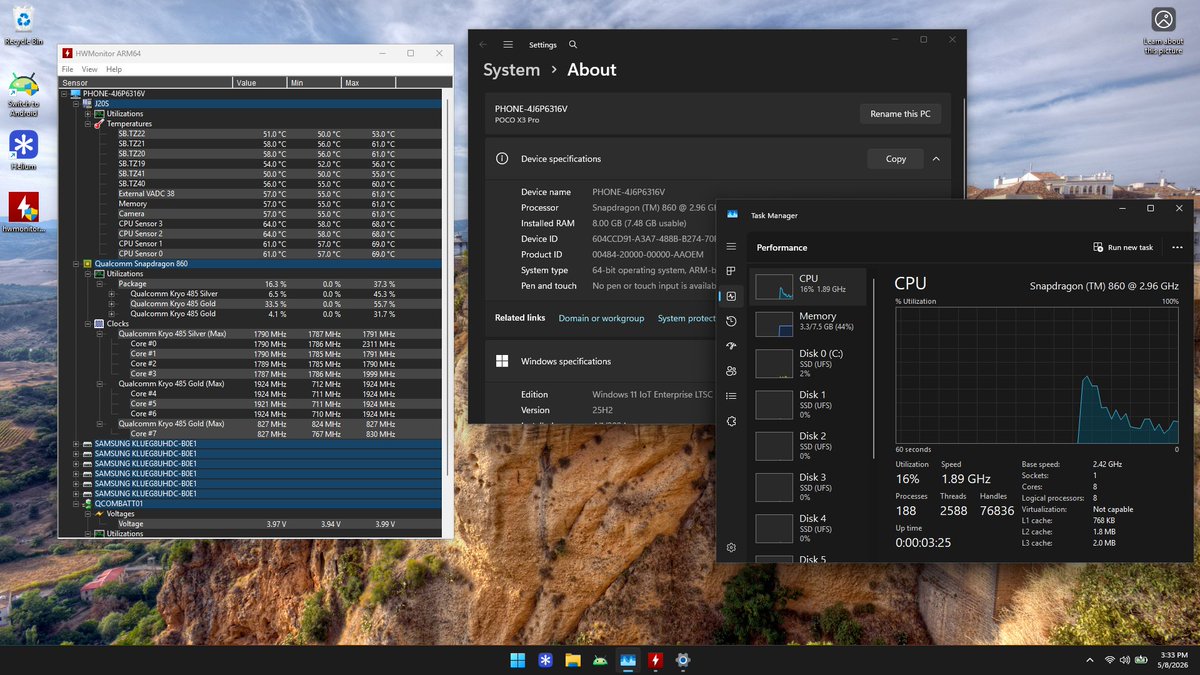Open the Windows Start button
1200x675 pixels.
pyautogui.click(x=518, y=660)
